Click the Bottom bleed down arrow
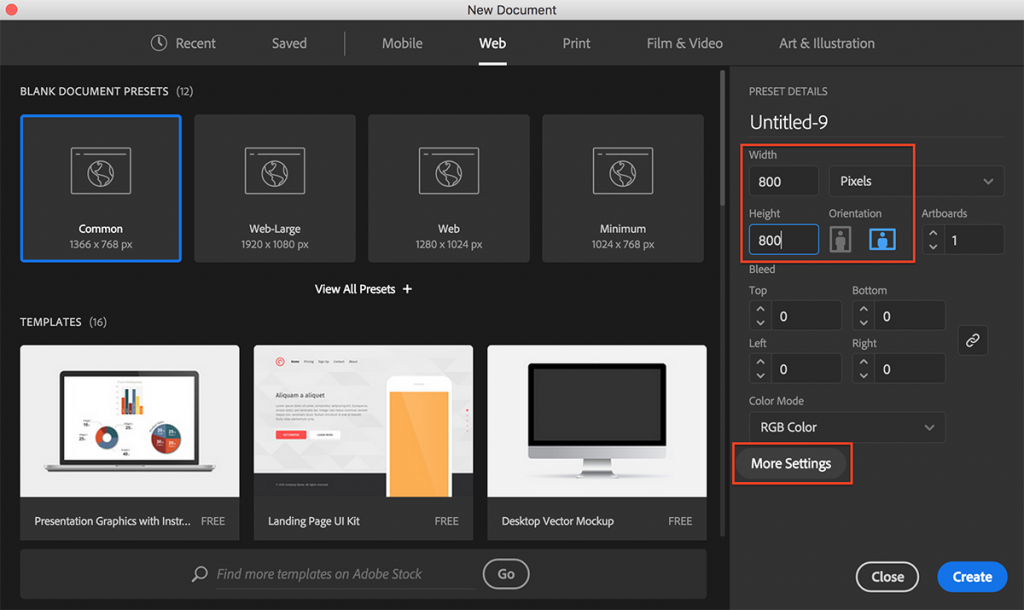The image size is (1024, 610). [x=864, y=320]
